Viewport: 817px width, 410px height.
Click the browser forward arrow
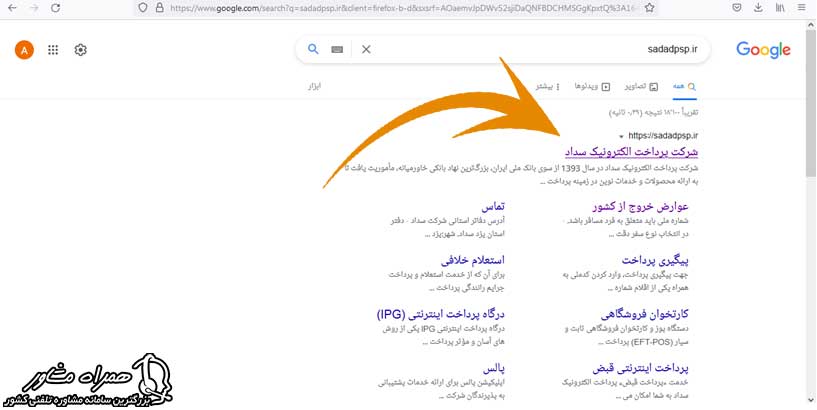pyautogui.click(x=34, y=8)
